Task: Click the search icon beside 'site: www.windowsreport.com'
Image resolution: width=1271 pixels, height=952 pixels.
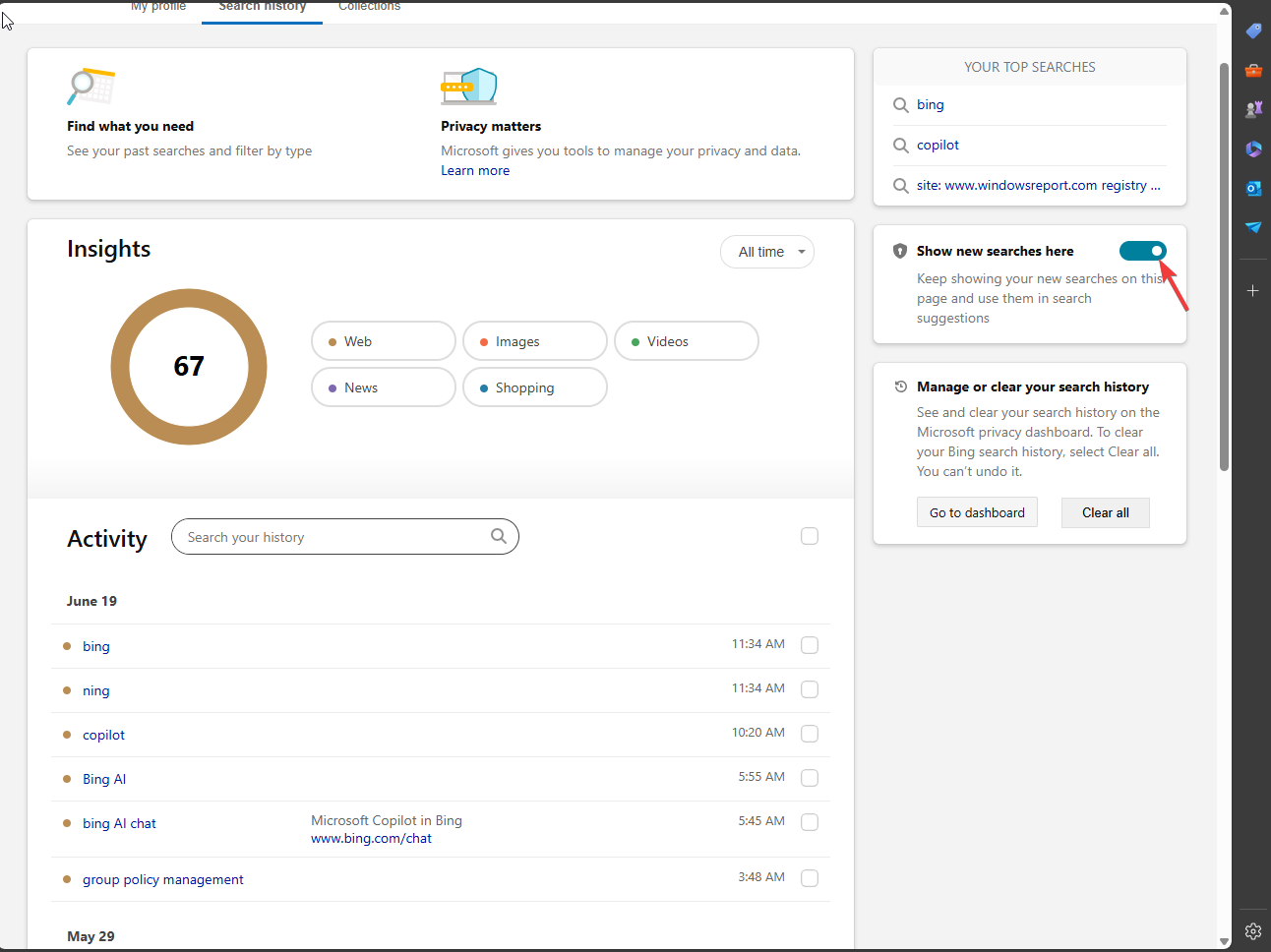Action: [900, 186]
